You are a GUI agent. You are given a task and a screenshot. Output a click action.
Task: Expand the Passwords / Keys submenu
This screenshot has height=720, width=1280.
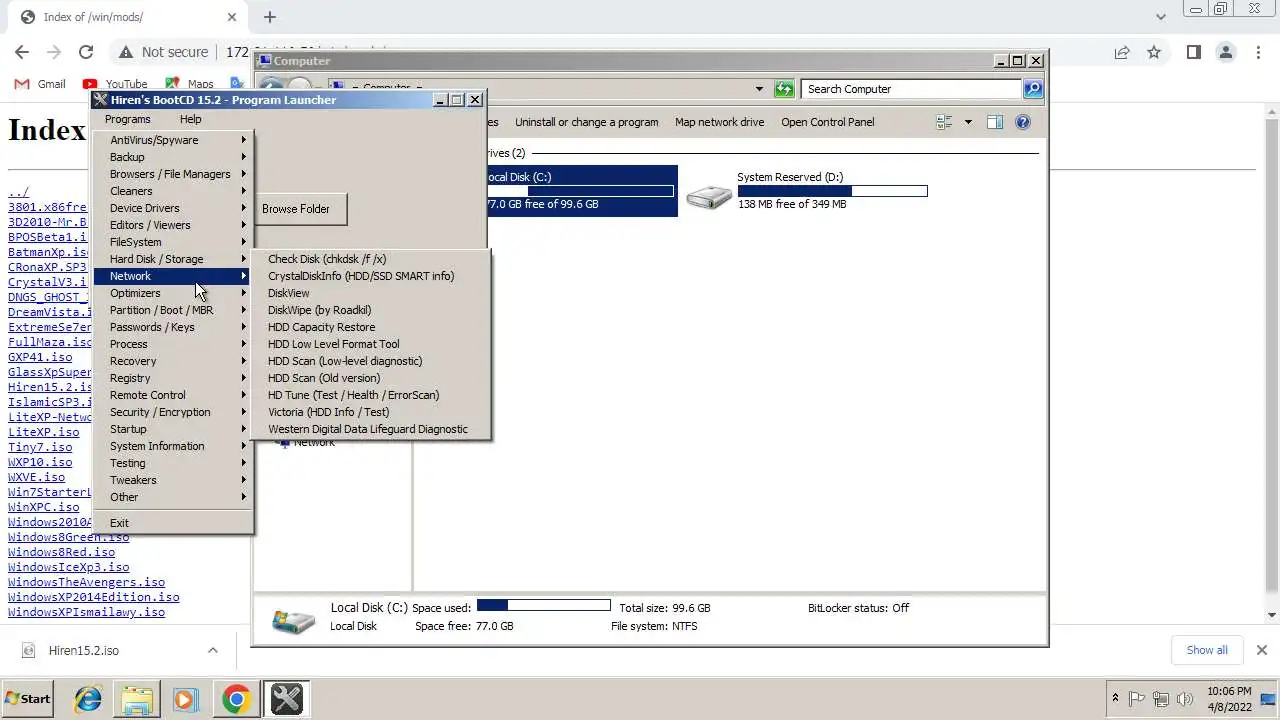click(174, 327)
